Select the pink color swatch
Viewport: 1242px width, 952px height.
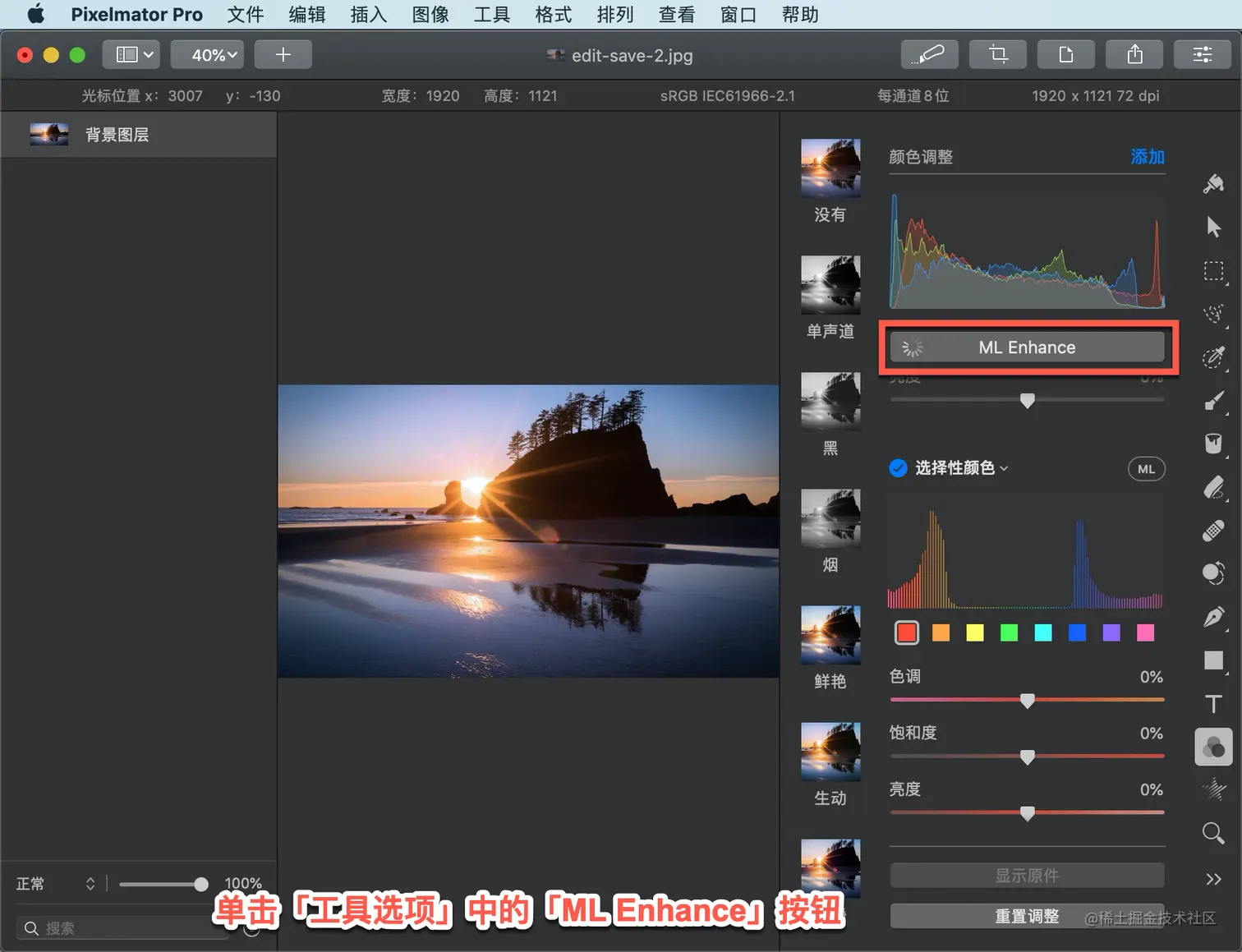click(x=1146, y=632)
